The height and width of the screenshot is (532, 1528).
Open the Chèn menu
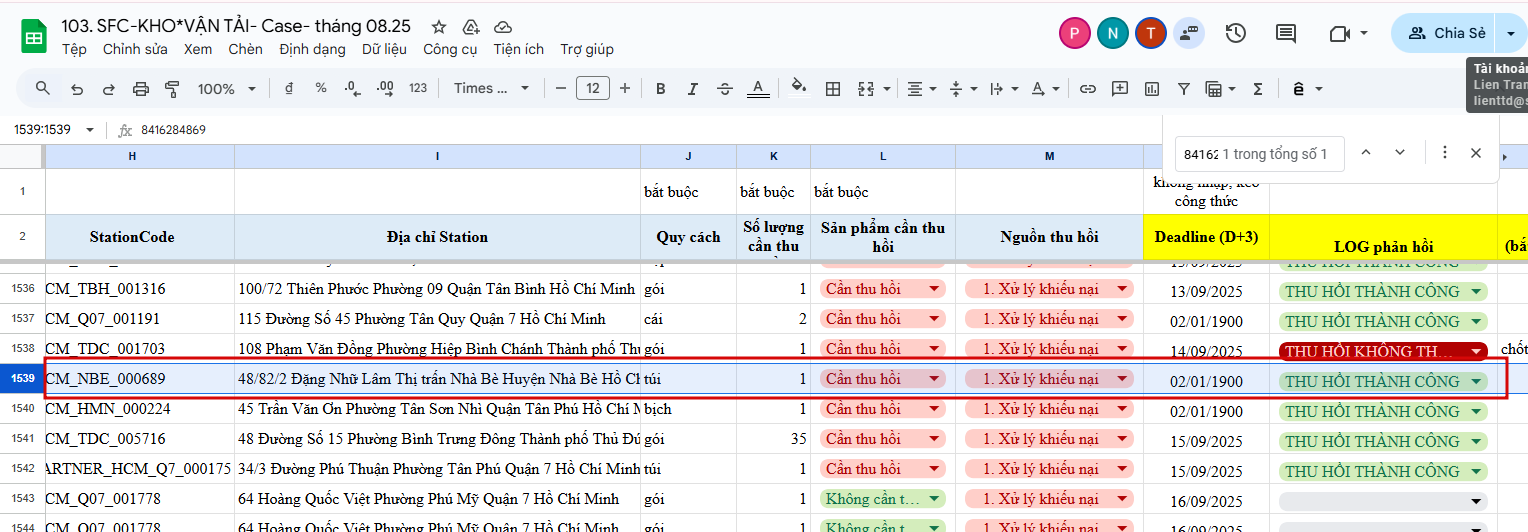[x=245, y=49]
